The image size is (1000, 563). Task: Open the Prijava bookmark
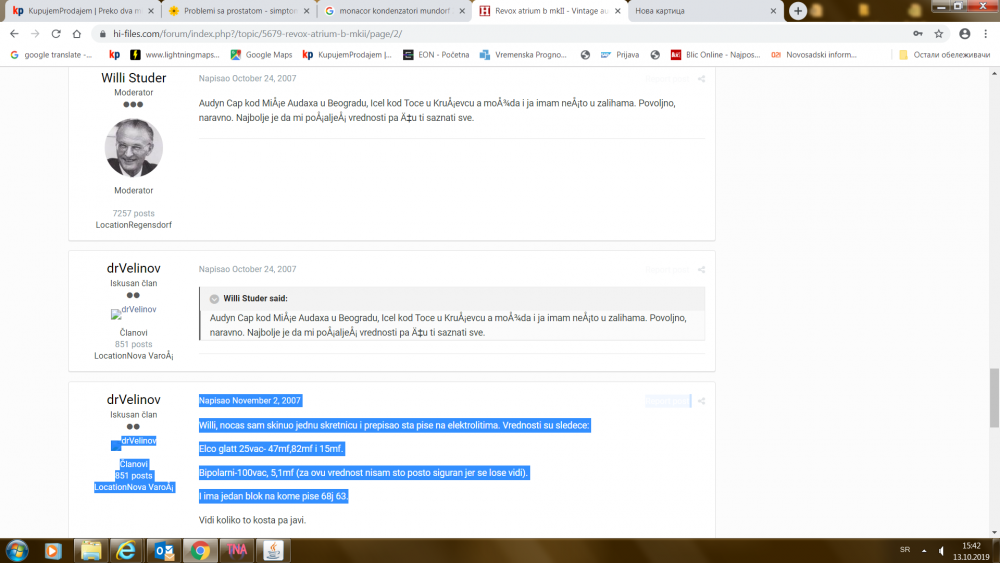(x=620, y=55)
